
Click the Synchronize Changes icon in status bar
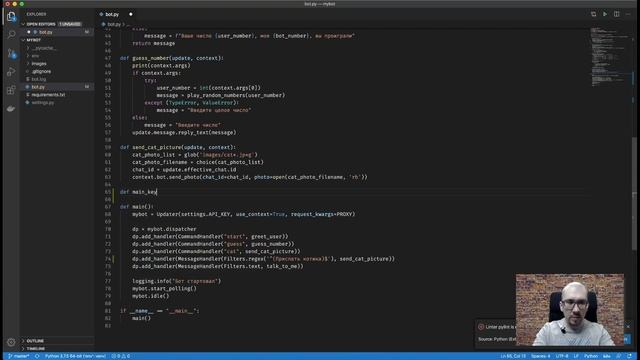[x=37, y=356]
